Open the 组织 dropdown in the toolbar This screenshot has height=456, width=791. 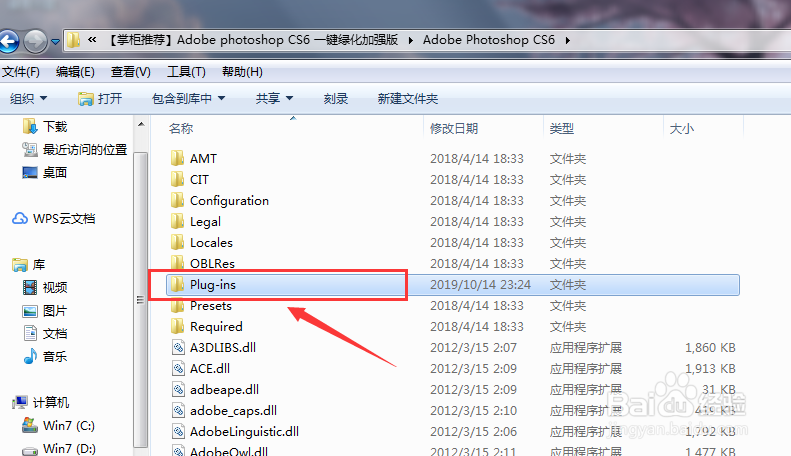(28, 98)
